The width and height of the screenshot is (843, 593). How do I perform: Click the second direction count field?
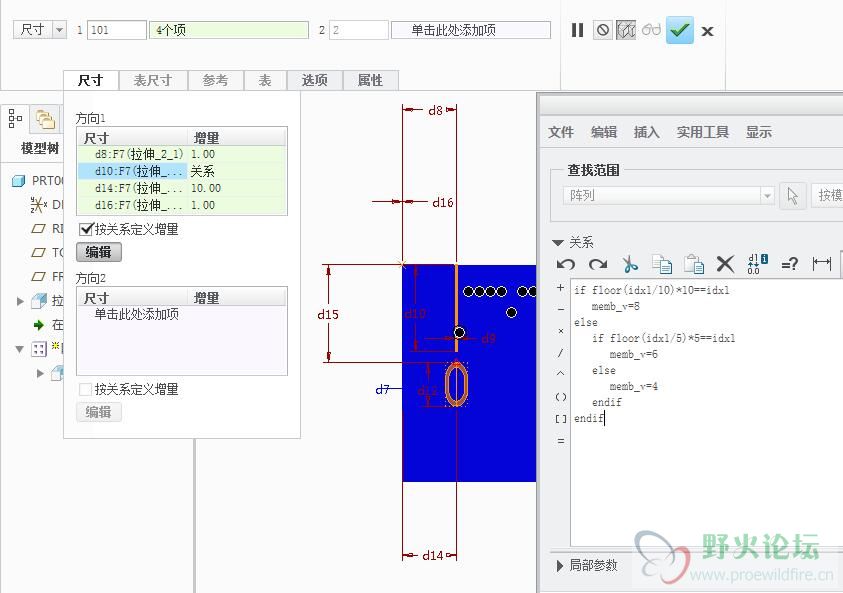tap(359, 30)
